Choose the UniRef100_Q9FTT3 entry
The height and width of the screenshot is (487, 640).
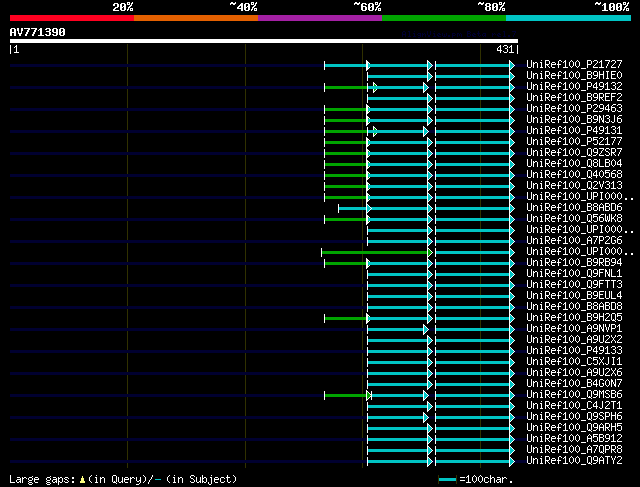coord(574,285)
